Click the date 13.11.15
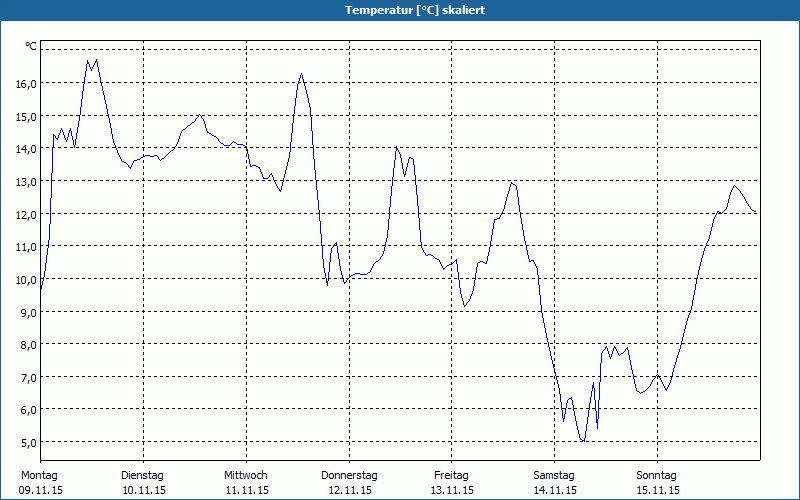Image resolution: width=800 pixels, height=500 pixels. click(452, 491)
